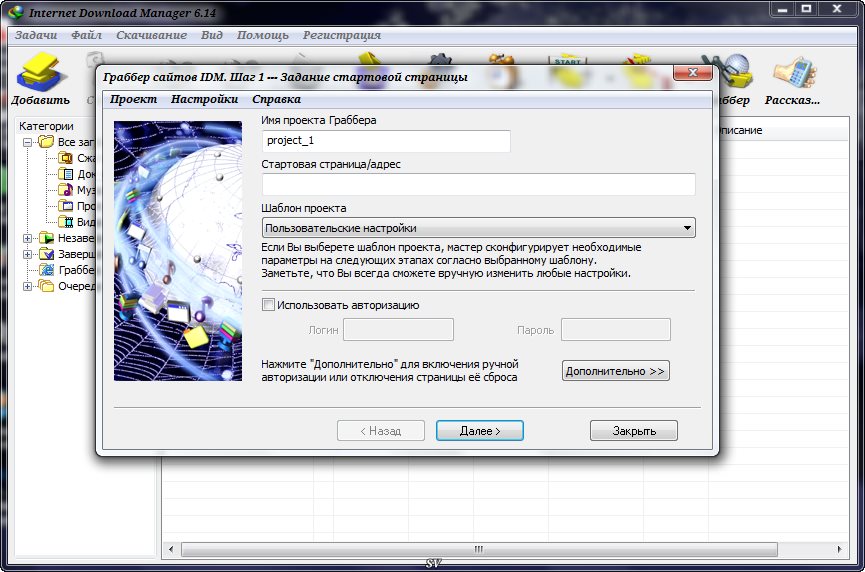Click the Логин input field
Screen dimensions: 865x572
(x=398, y=330)
